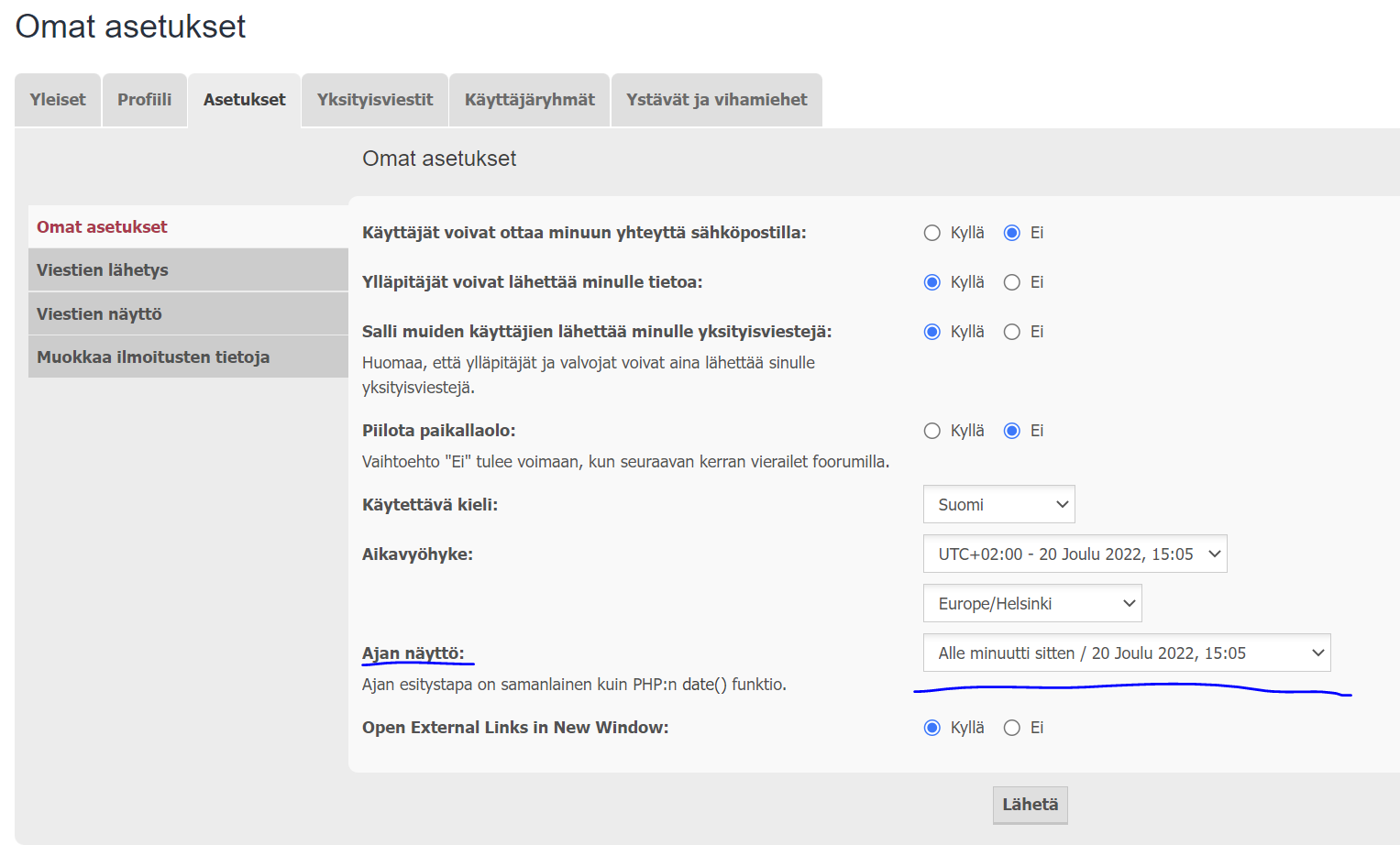Open the Ystävät ja vihamiehet tab
This screenshot has width=1400, height=867.
[716, 100]
